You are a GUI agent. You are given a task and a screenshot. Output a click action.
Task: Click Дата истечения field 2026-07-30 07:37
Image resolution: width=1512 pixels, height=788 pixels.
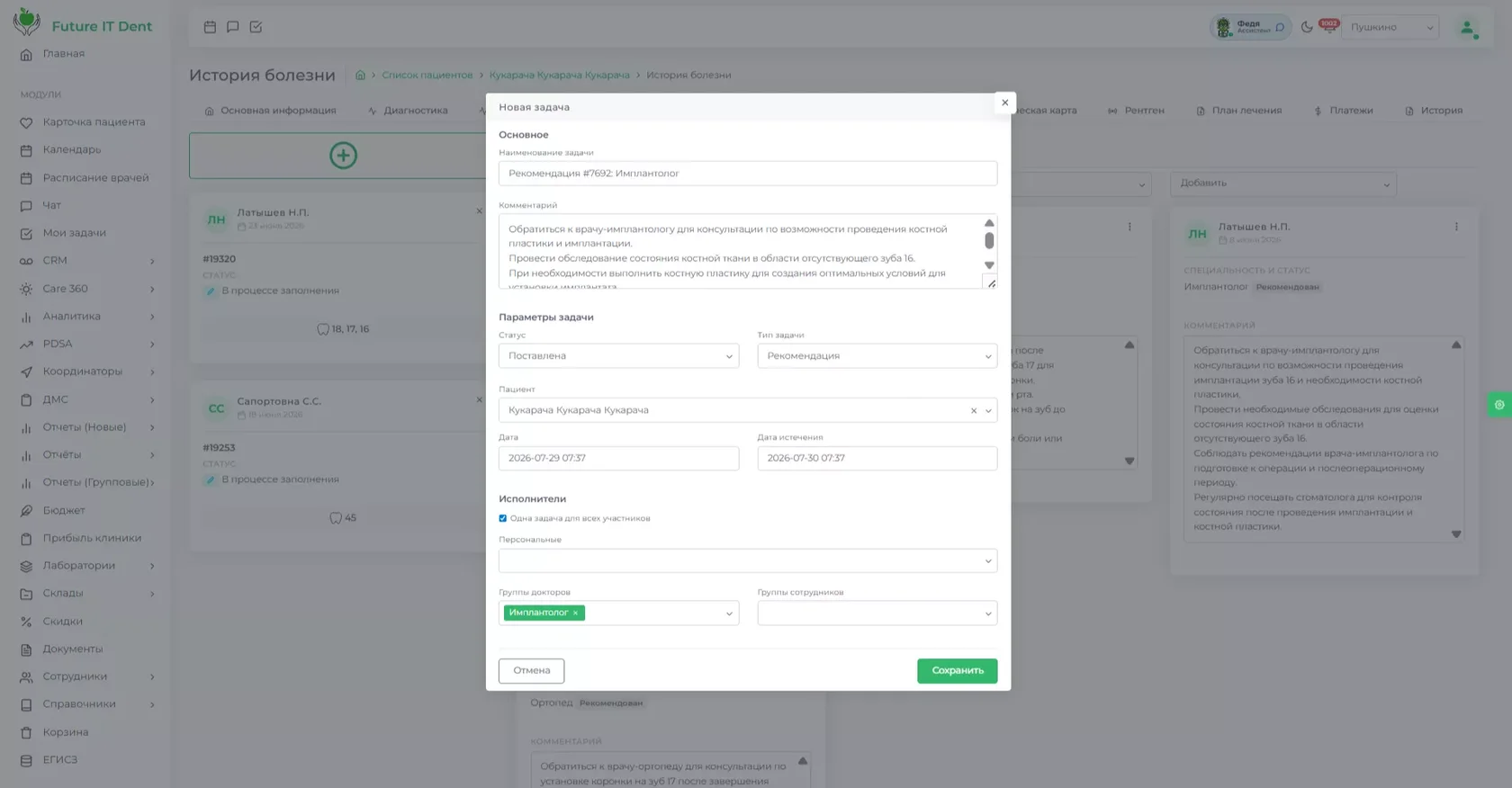(877, 459)
